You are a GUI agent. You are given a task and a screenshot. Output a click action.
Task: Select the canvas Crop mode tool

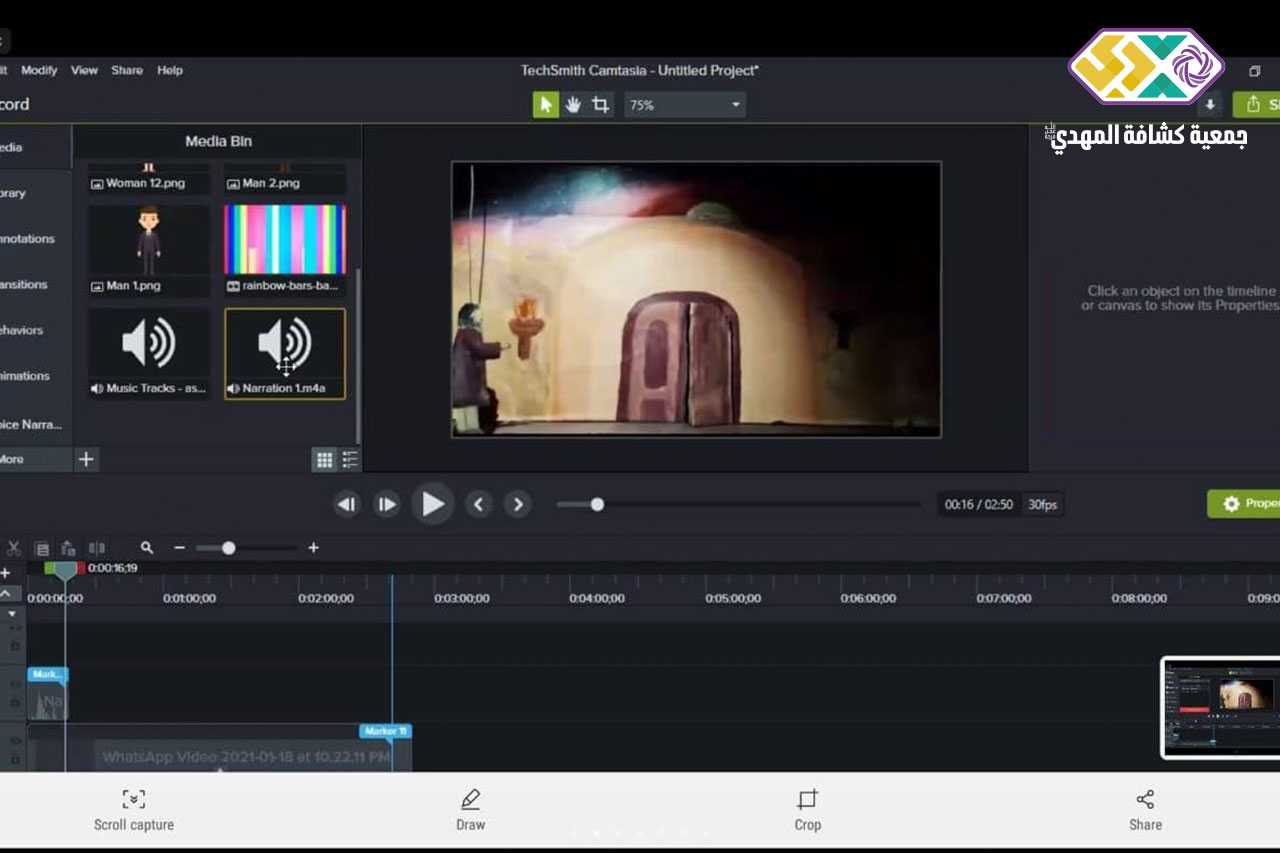coord(600,105)
